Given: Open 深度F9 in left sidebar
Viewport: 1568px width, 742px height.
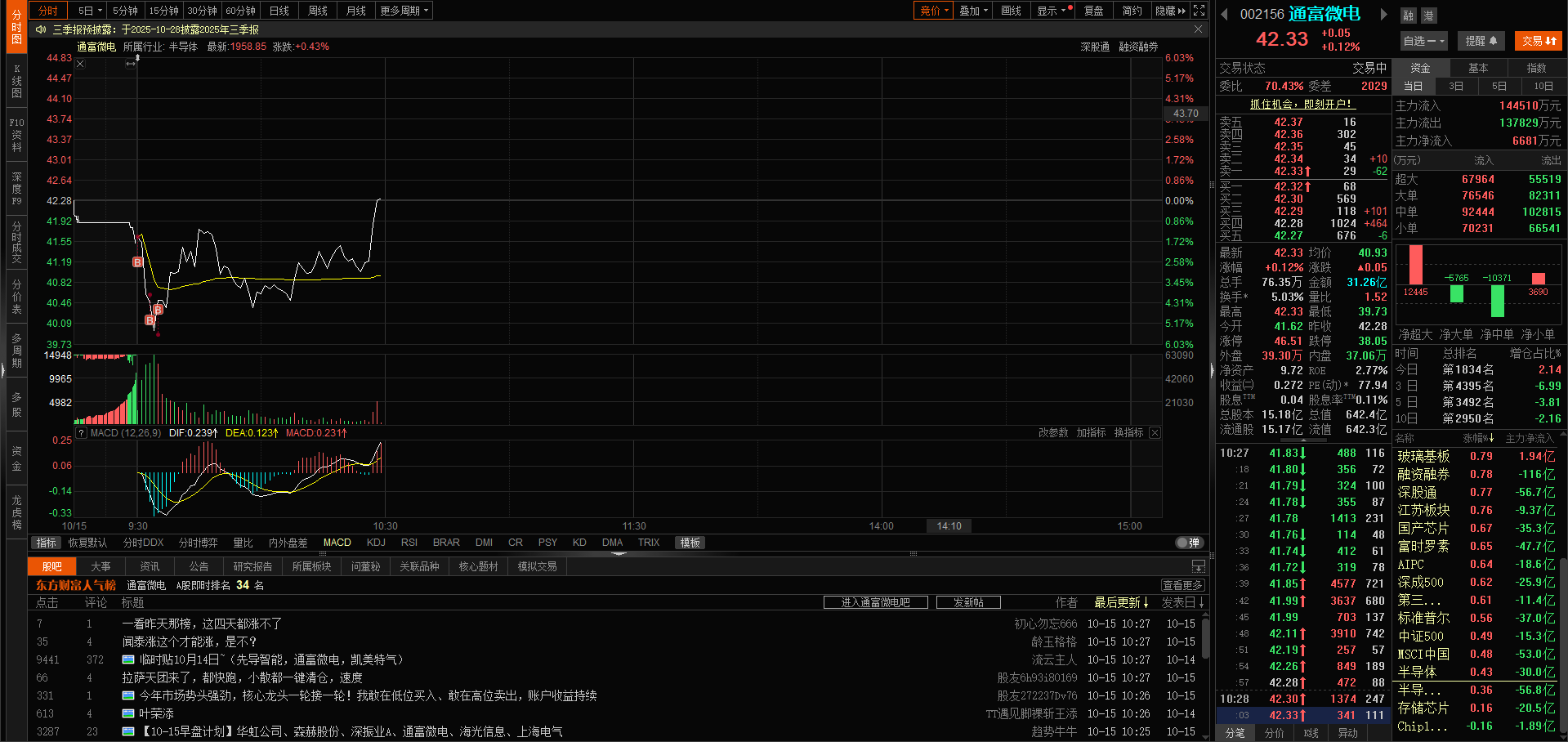Looking at the screenshot, I should coord(17,189).
